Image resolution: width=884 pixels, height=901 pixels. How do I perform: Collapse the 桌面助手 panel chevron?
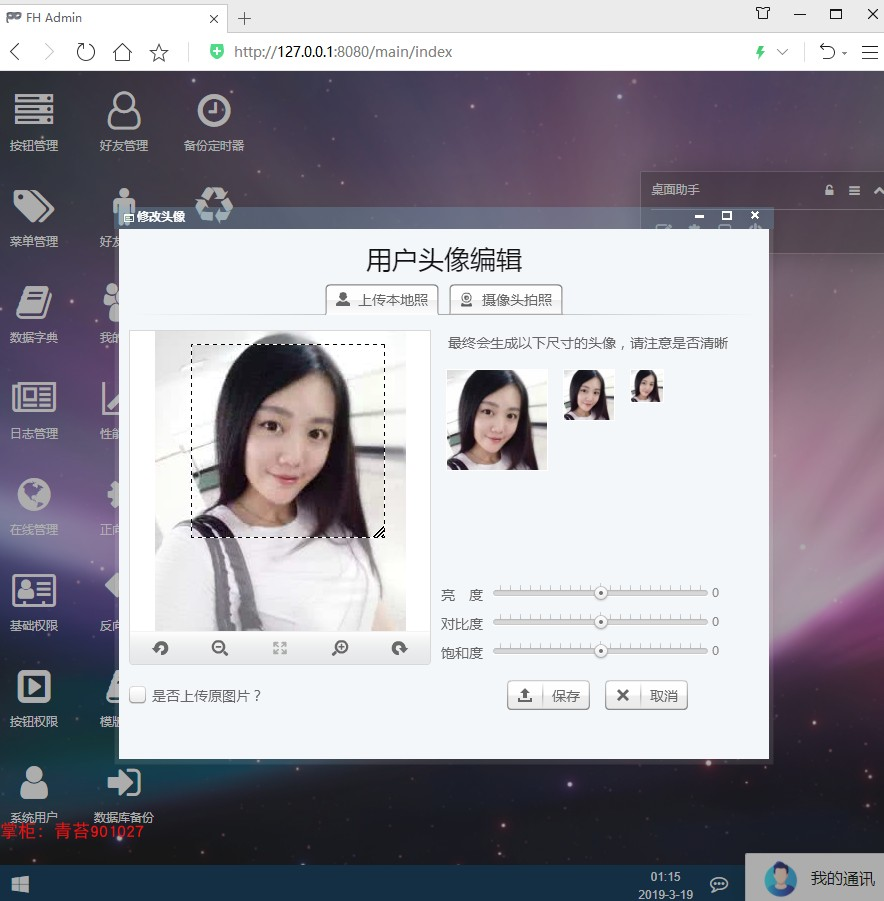pyautogui.click(x=878, y=190)
